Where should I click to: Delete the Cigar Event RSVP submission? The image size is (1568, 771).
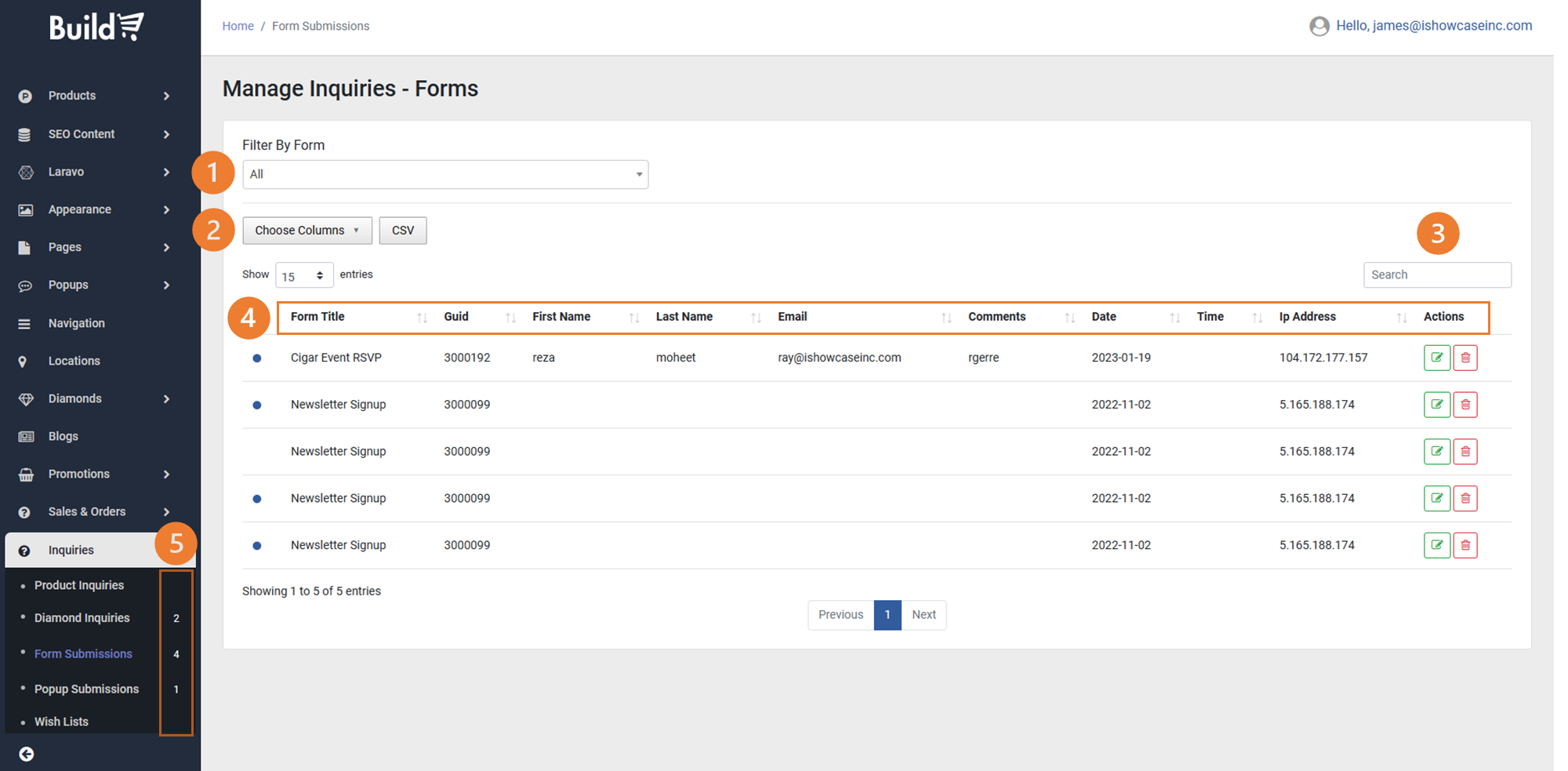coord(1465,358)
